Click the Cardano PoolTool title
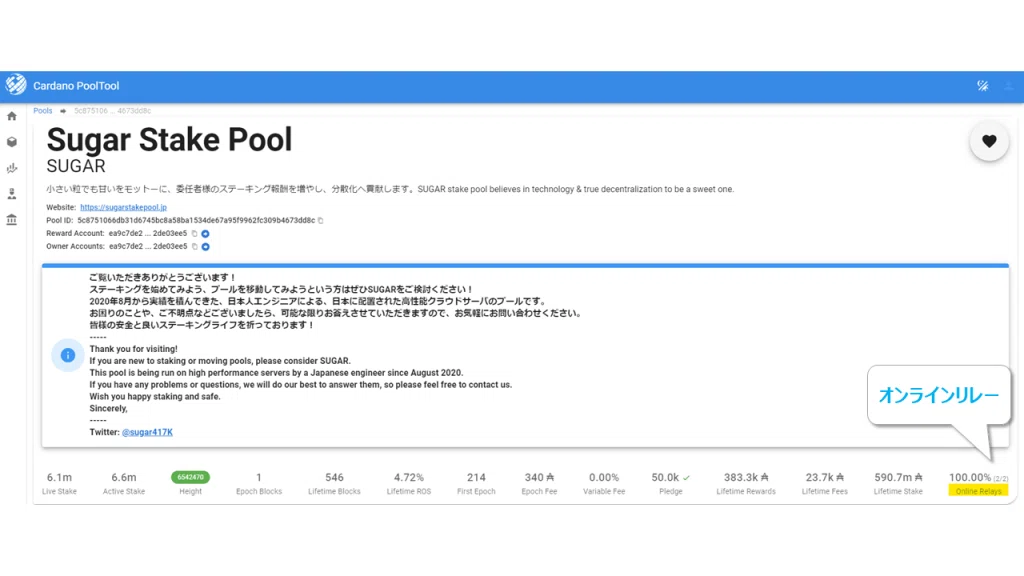1024x576 pixels. pos(76,86)
